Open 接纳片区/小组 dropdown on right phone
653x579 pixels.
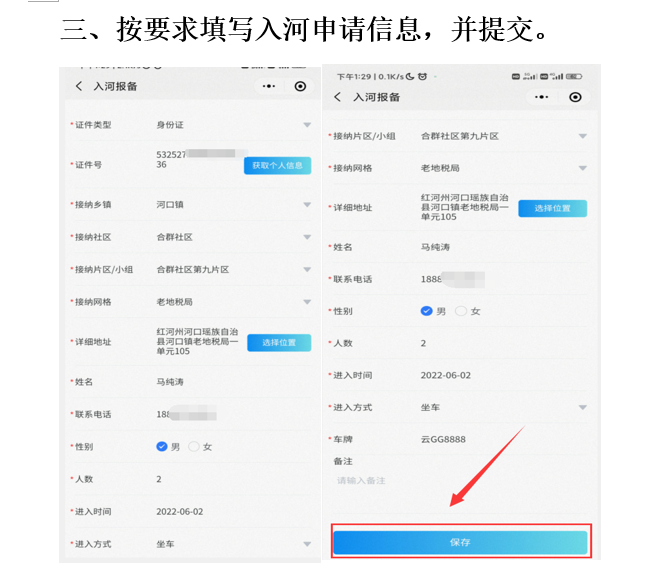tap(583, 136)
